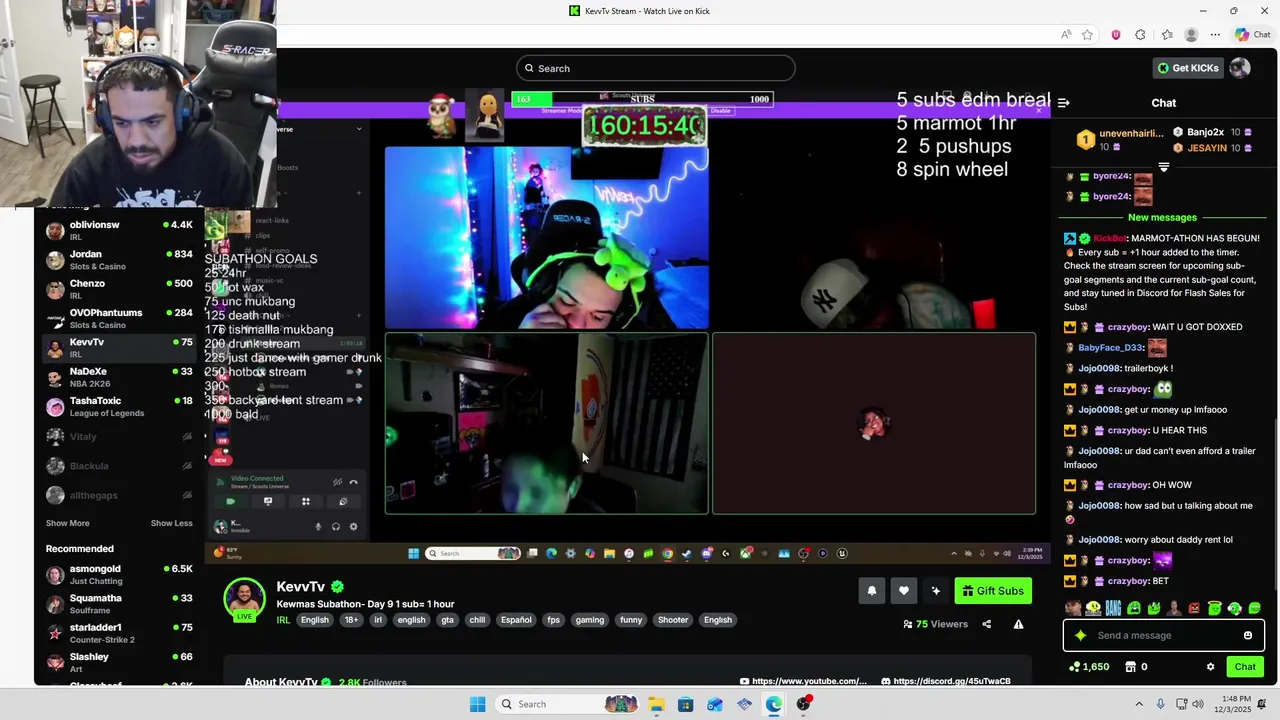Image resolution: width=1280 pixels, height=720 pixels.
Task: Select the funny tag chip
Action: (x=631, y=620)
